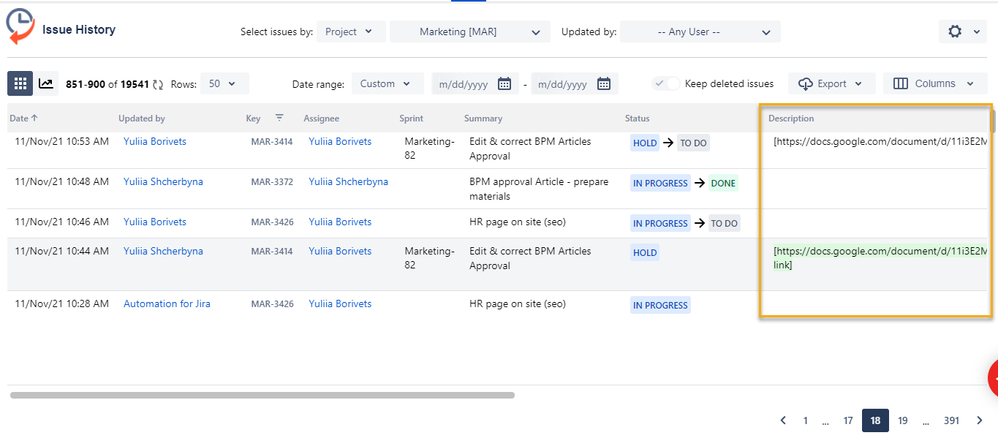
Task: Click the vertical table scrollbar
Action: click(x=992, y=123)
